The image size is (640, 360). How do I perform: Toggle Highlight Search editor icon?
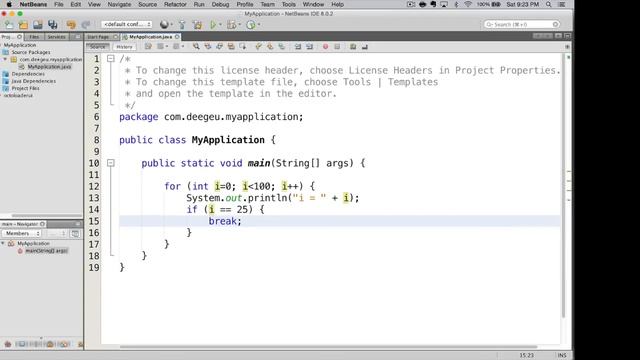tap(231, 47)
